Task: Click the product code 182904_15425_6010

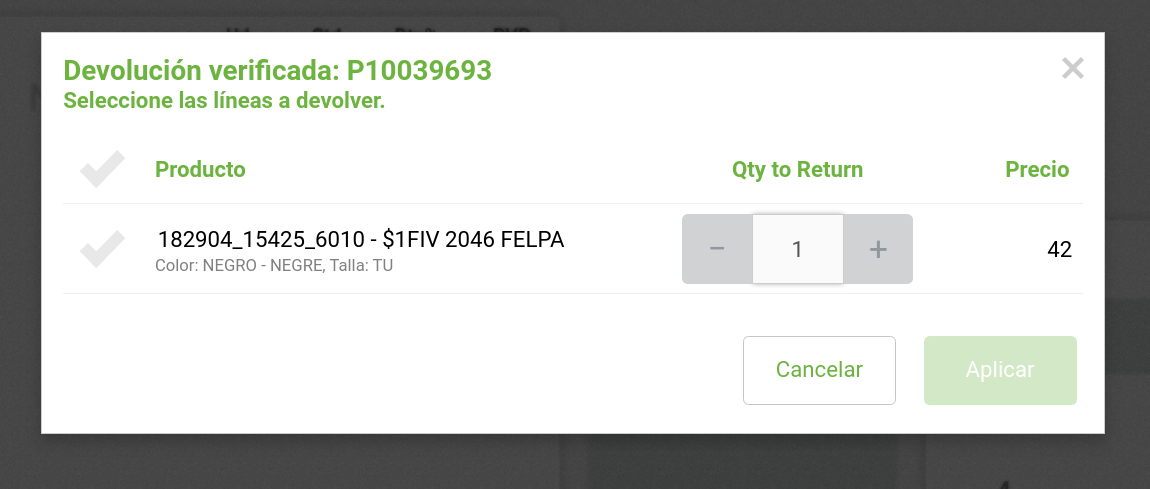Action: click(260, 240)
